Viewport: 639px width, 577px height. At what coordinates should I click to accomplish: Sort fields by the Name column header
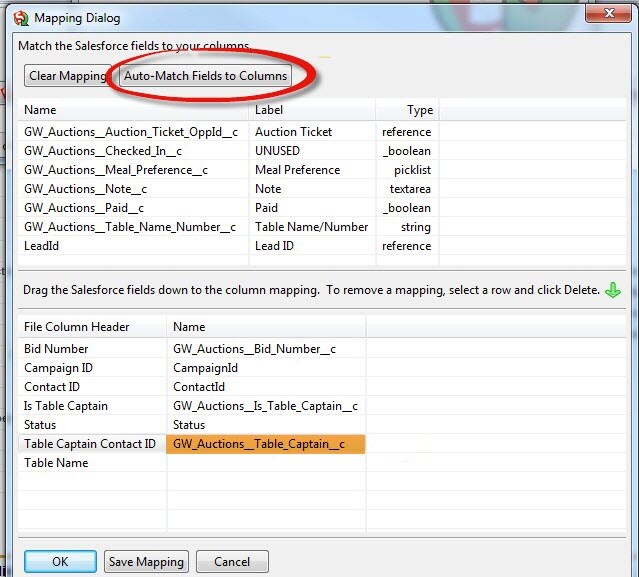coord(133,110)
